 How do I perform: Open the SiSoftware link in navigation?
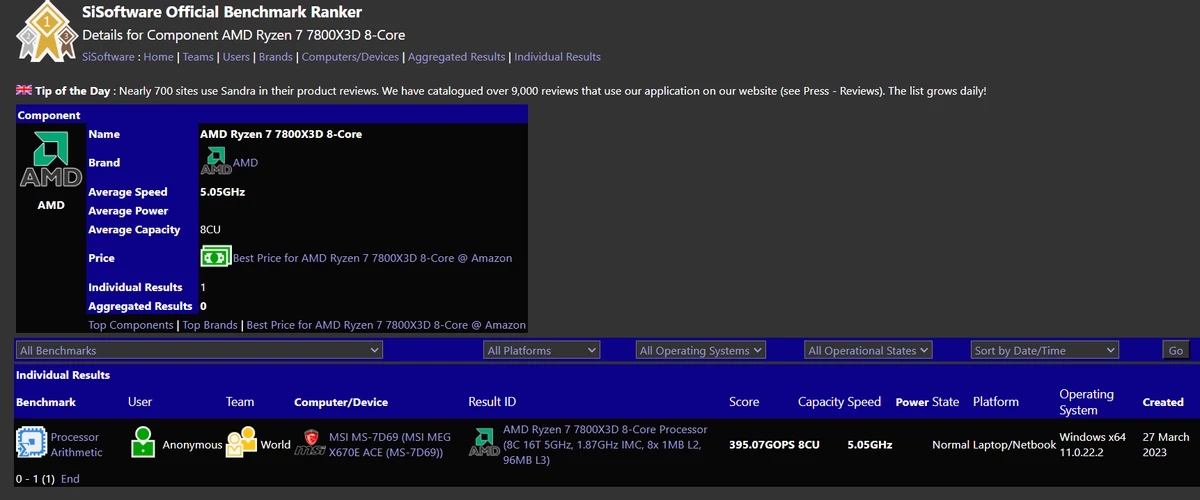[x=109, y=57]
